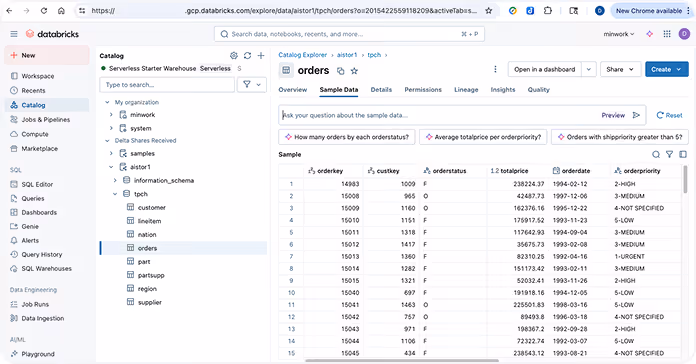Screen dimensions: 696x364
Task: Expand the samples share
Action: click(111, 154)
